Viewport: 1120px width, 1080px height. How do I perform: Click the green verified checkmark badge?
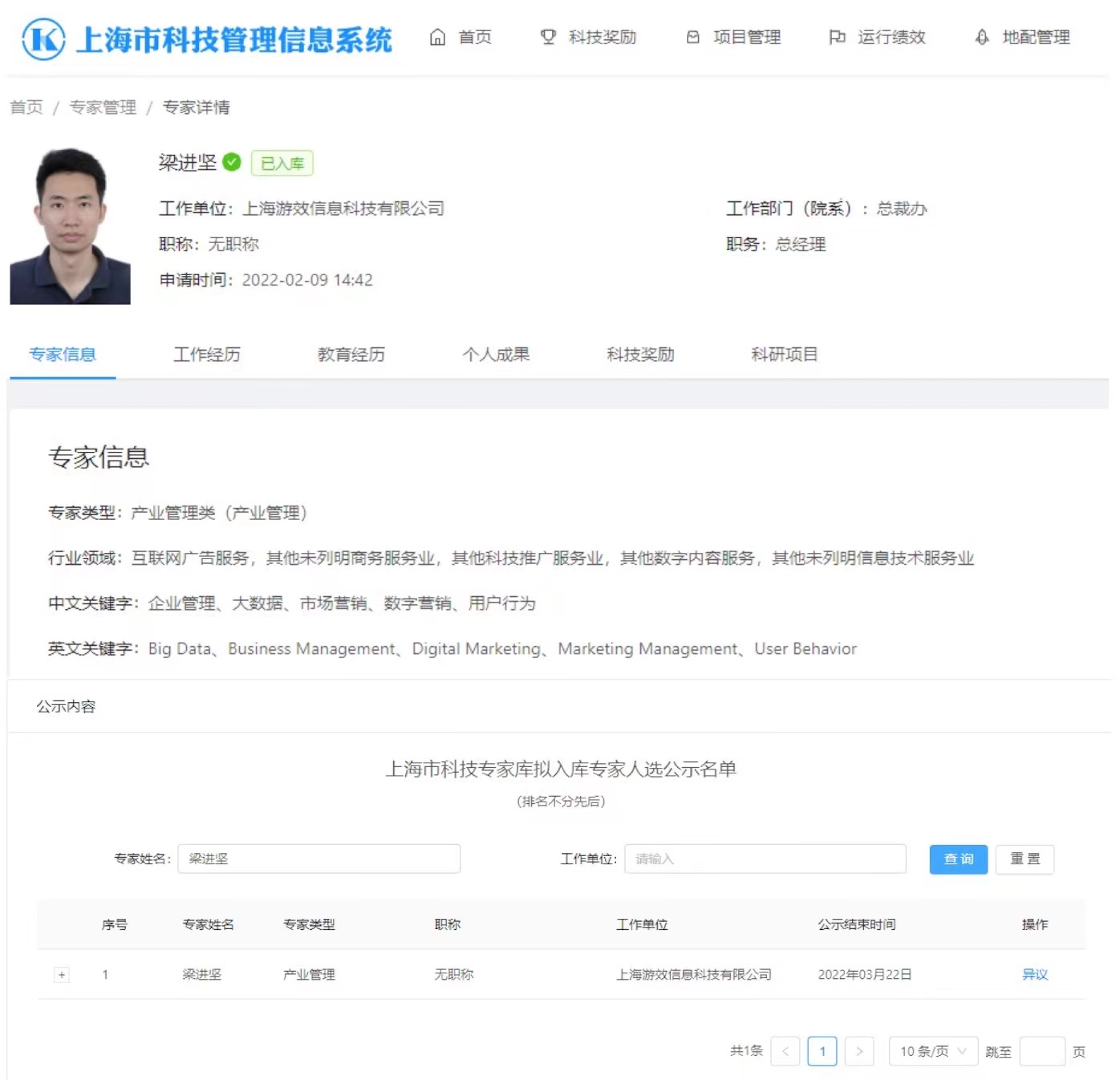click(x=232, y=162)
